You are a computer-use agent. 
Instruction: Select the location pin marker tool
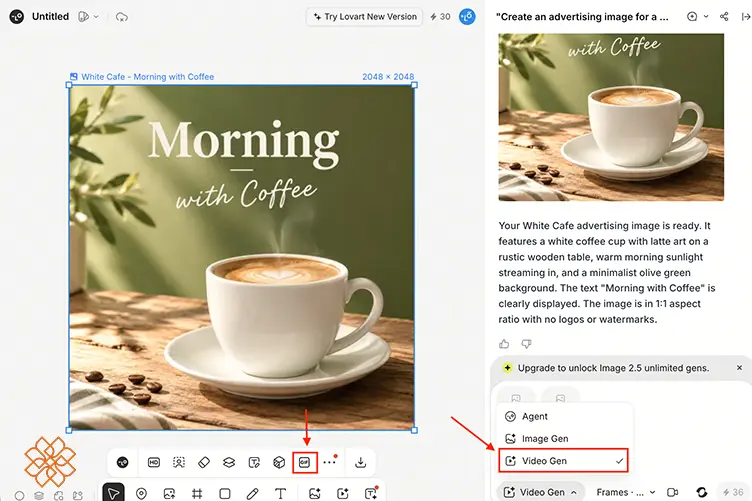pos(141,493)
